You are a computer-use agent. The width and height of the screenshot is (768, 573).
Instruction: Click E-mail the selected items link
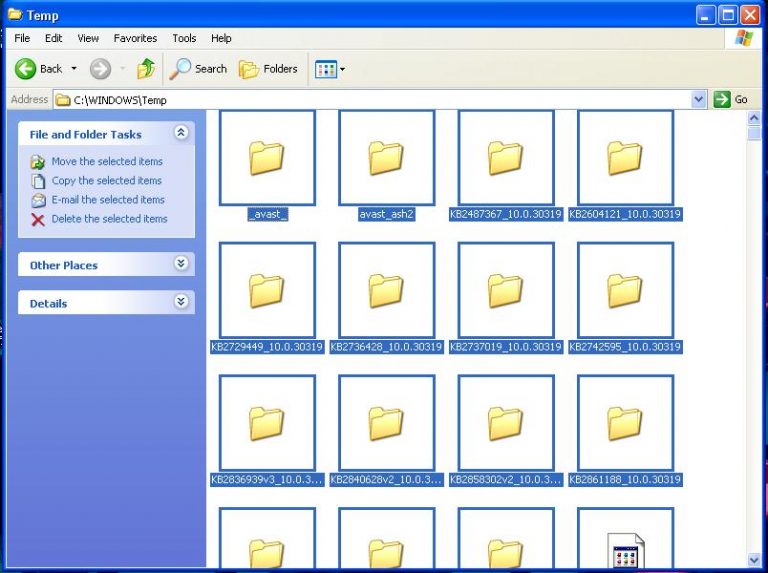click(x=108, y=199)
